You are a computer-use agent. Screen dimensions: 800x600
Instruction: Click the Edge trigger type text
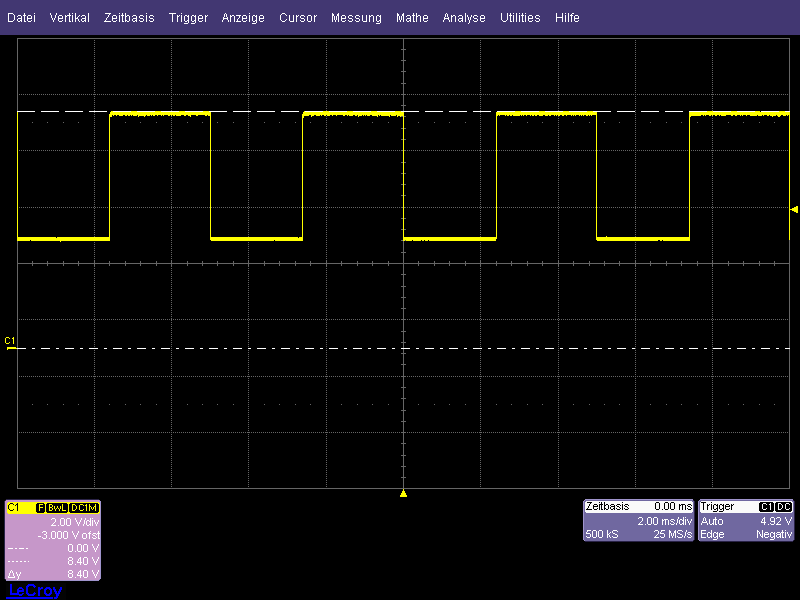coord(712,534)
